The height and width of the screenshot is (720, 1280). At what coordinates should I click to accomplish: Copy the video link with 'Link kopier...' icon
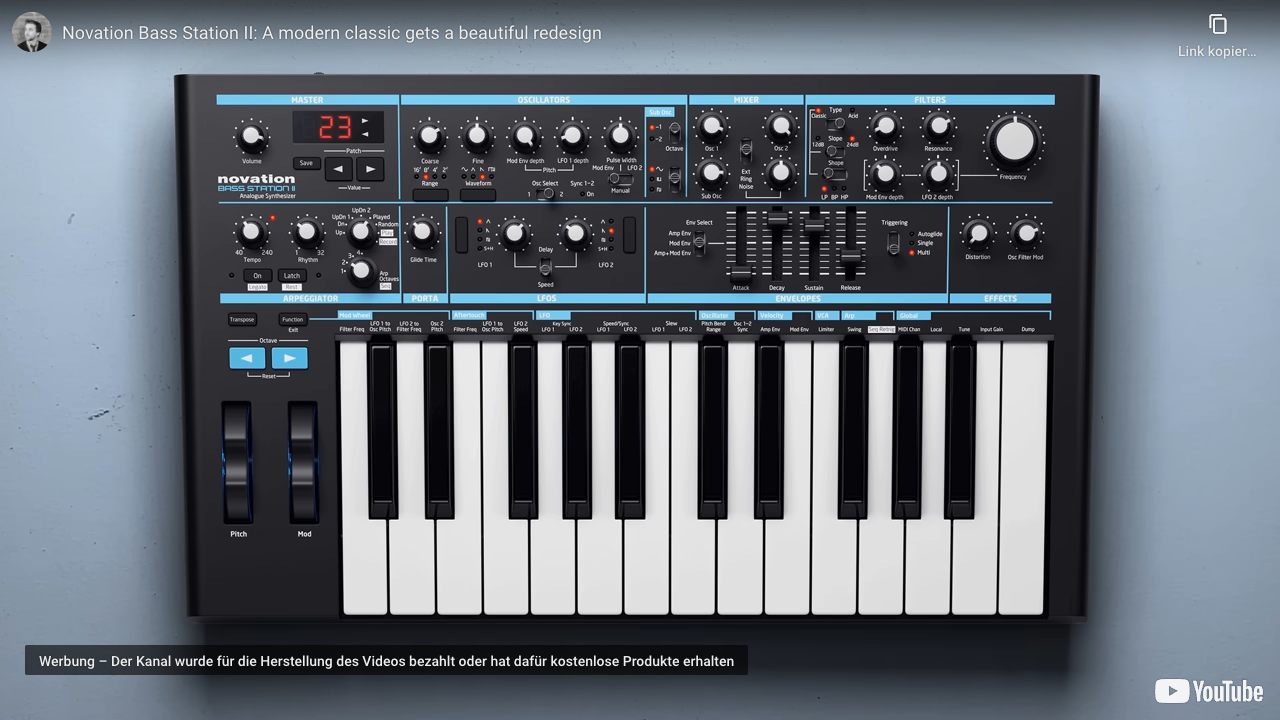1217,36
